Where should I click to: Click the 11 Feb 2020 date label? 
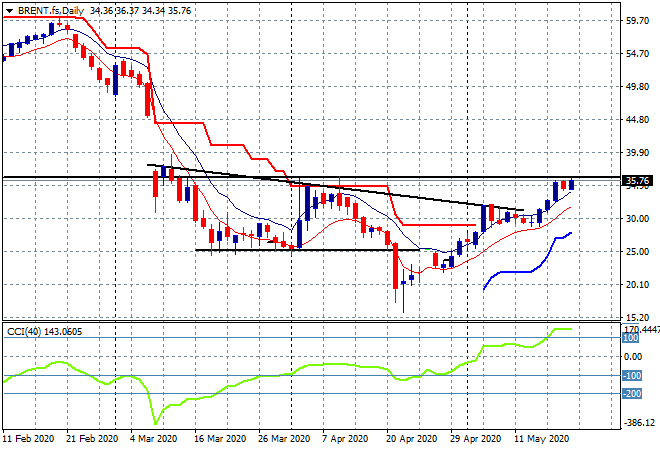(x=28, y=438)
